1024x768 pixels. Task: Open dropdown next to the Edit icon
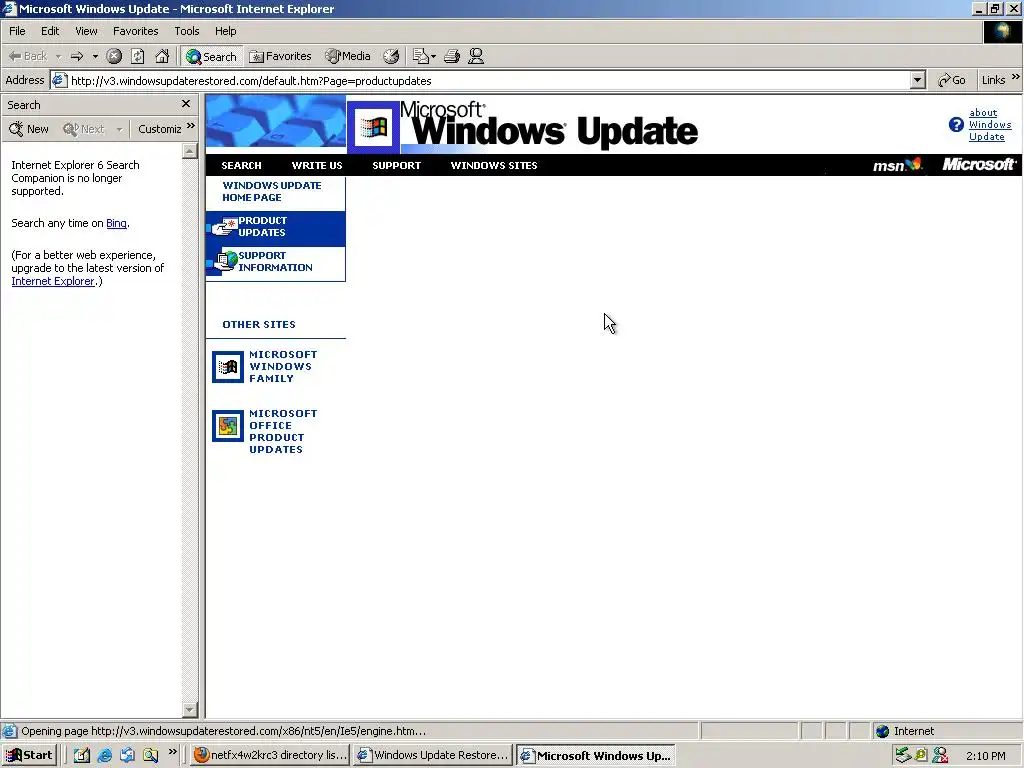(x=434, y=57)
